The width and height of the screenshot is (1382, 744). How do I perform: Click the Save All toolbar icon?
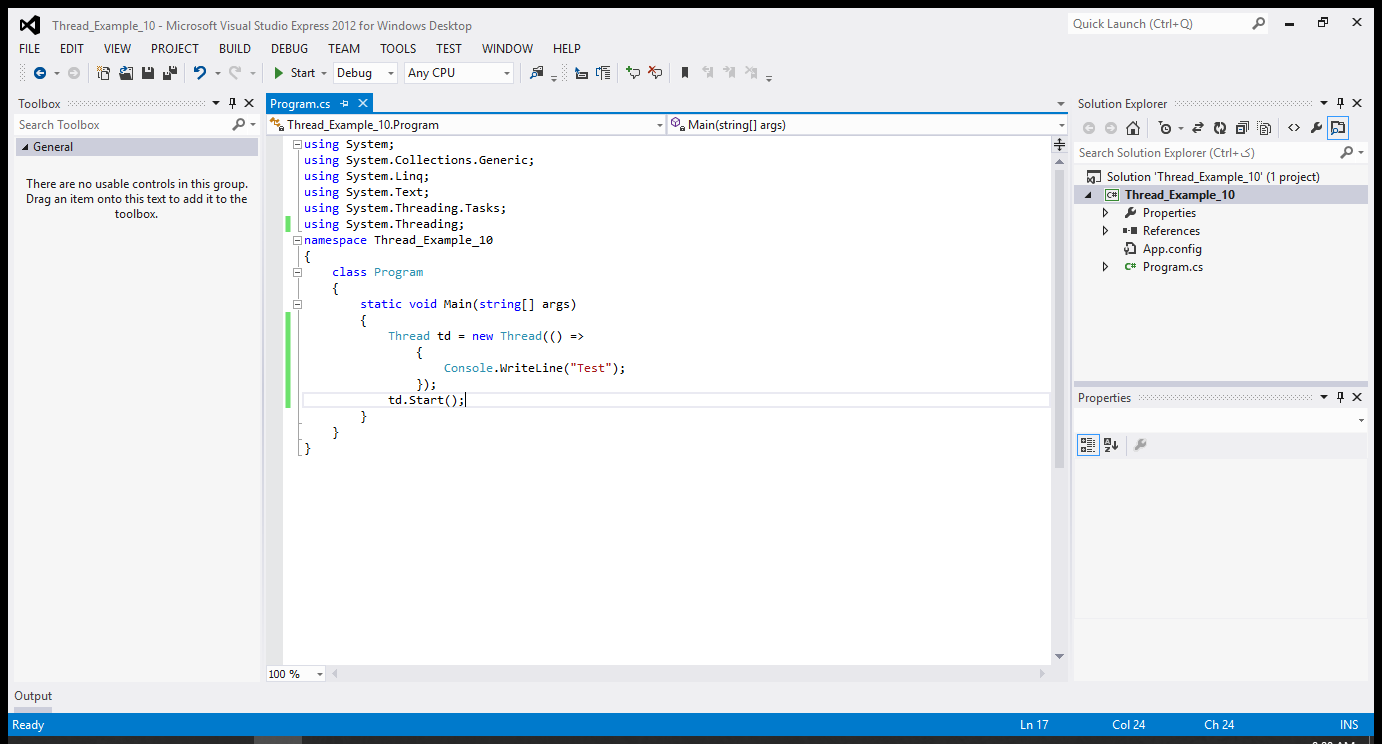(170, 73)
